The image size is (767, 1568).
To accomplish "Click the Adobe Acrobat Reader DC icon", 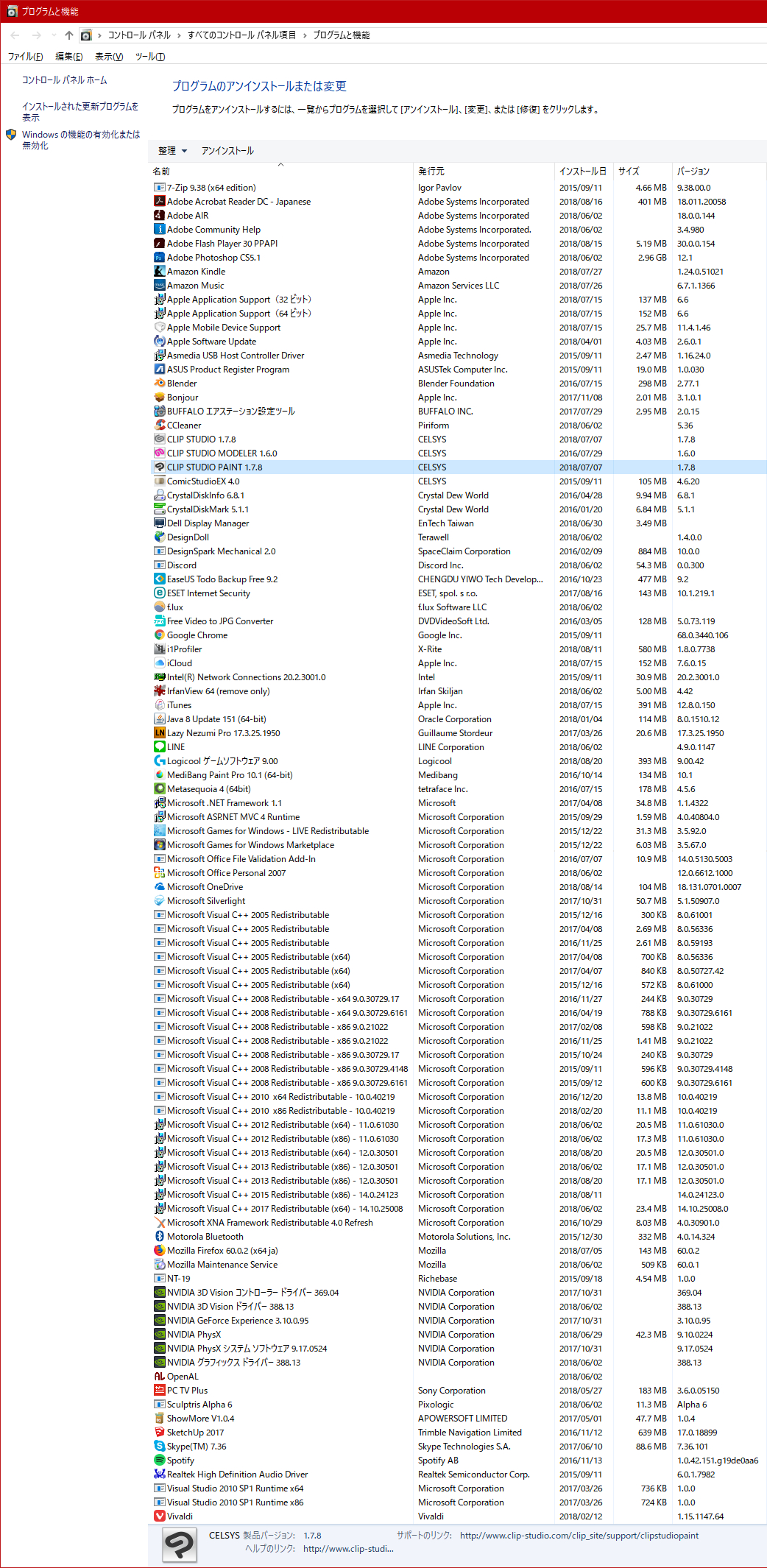I will tap(159, 202).
